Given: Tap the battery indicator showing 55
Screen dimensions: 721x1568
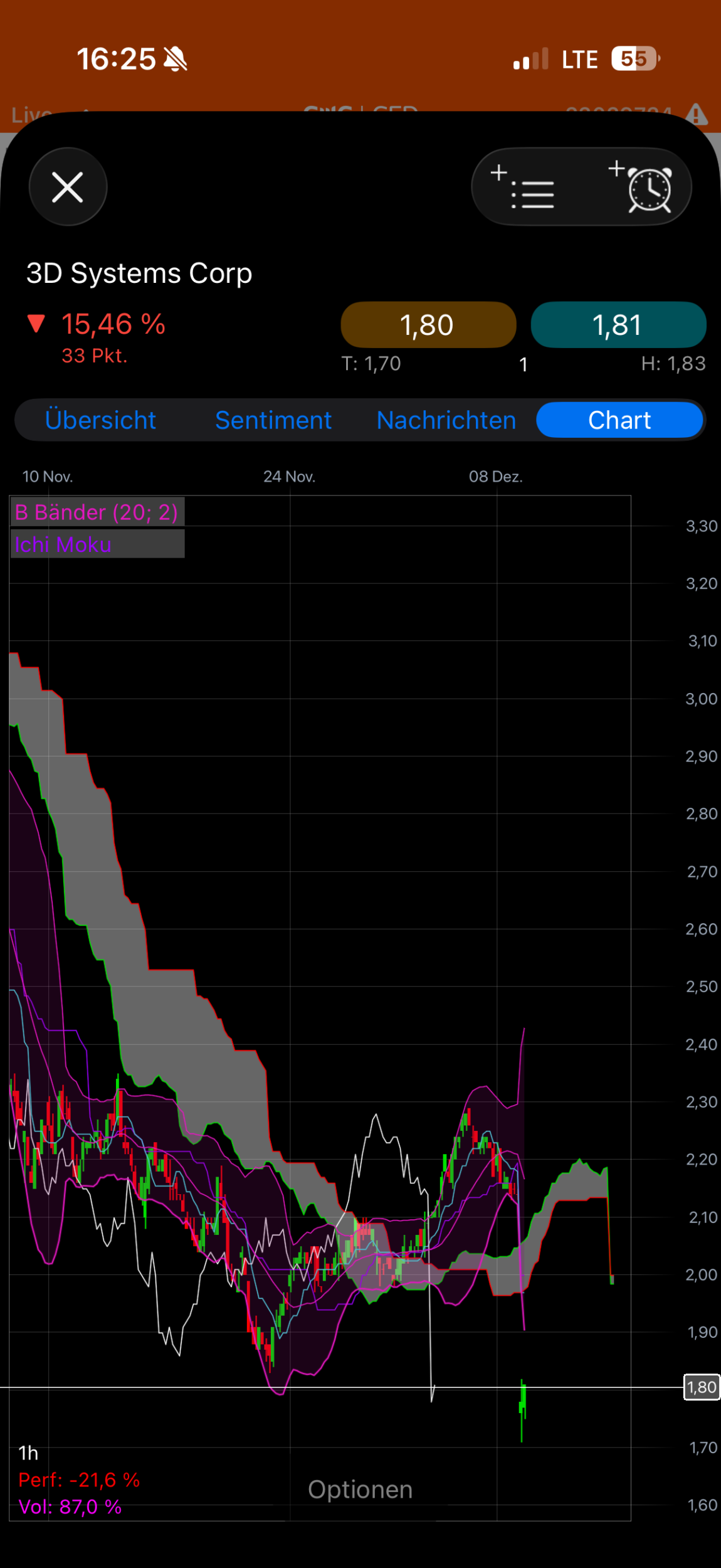Looking at the screenshot, I should tap(634, 60).
